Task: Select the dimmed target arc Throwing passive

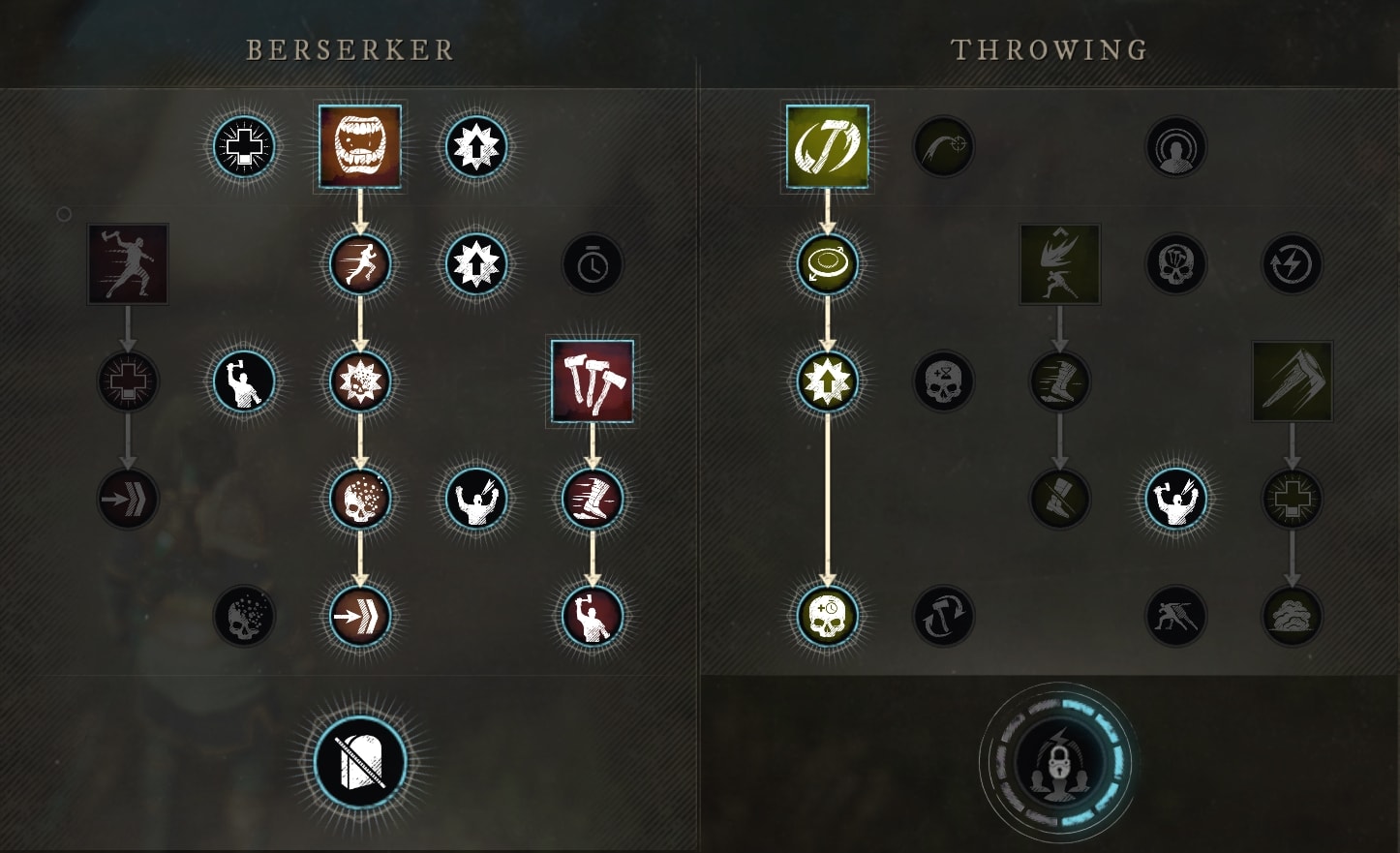Action: (943, 147)
